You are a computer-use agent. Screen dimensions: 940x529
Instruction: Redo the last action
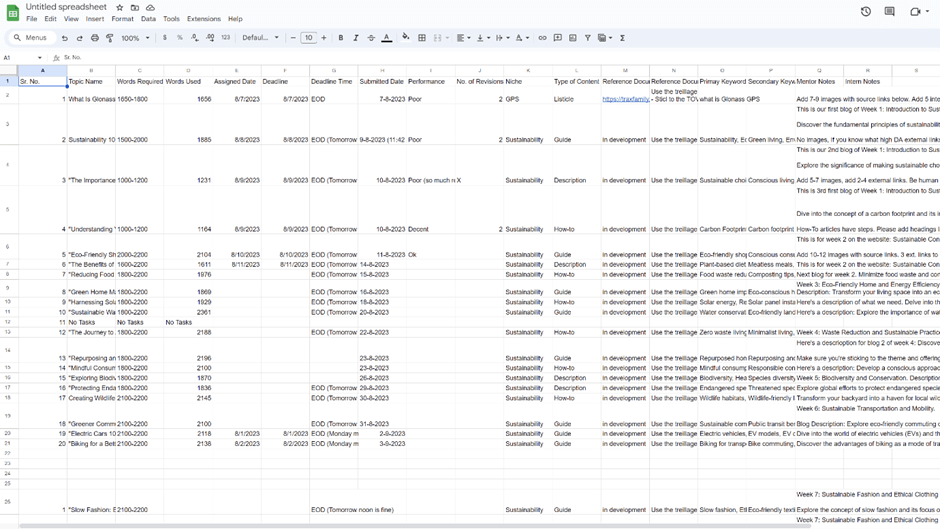pos(80,38)
